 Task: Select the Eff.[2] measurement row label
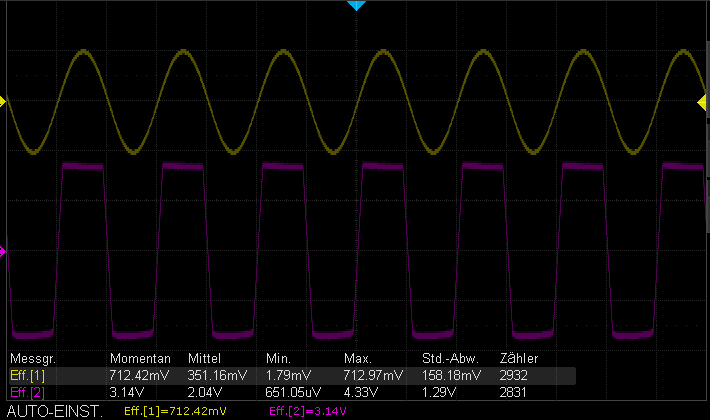[27, 392]
